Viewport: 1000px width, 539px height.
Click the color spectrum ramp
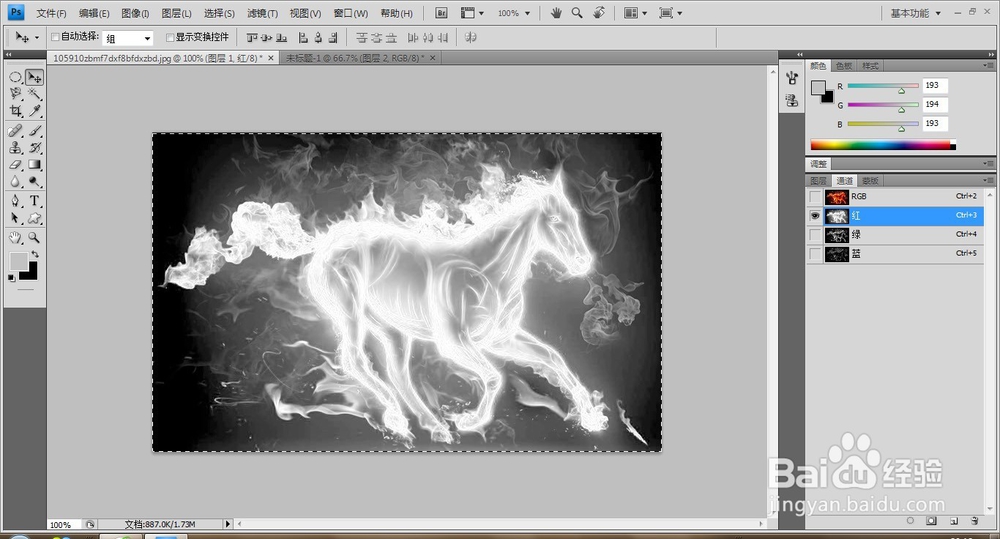pyautogui.click(x=883, y=145)
